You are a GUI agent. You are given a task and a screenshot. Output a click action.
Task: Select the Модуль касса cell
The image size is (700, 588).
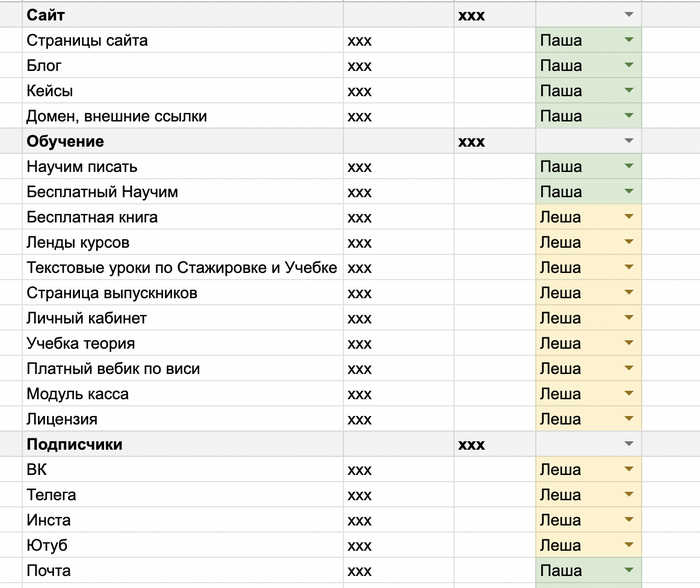(180, 394)
